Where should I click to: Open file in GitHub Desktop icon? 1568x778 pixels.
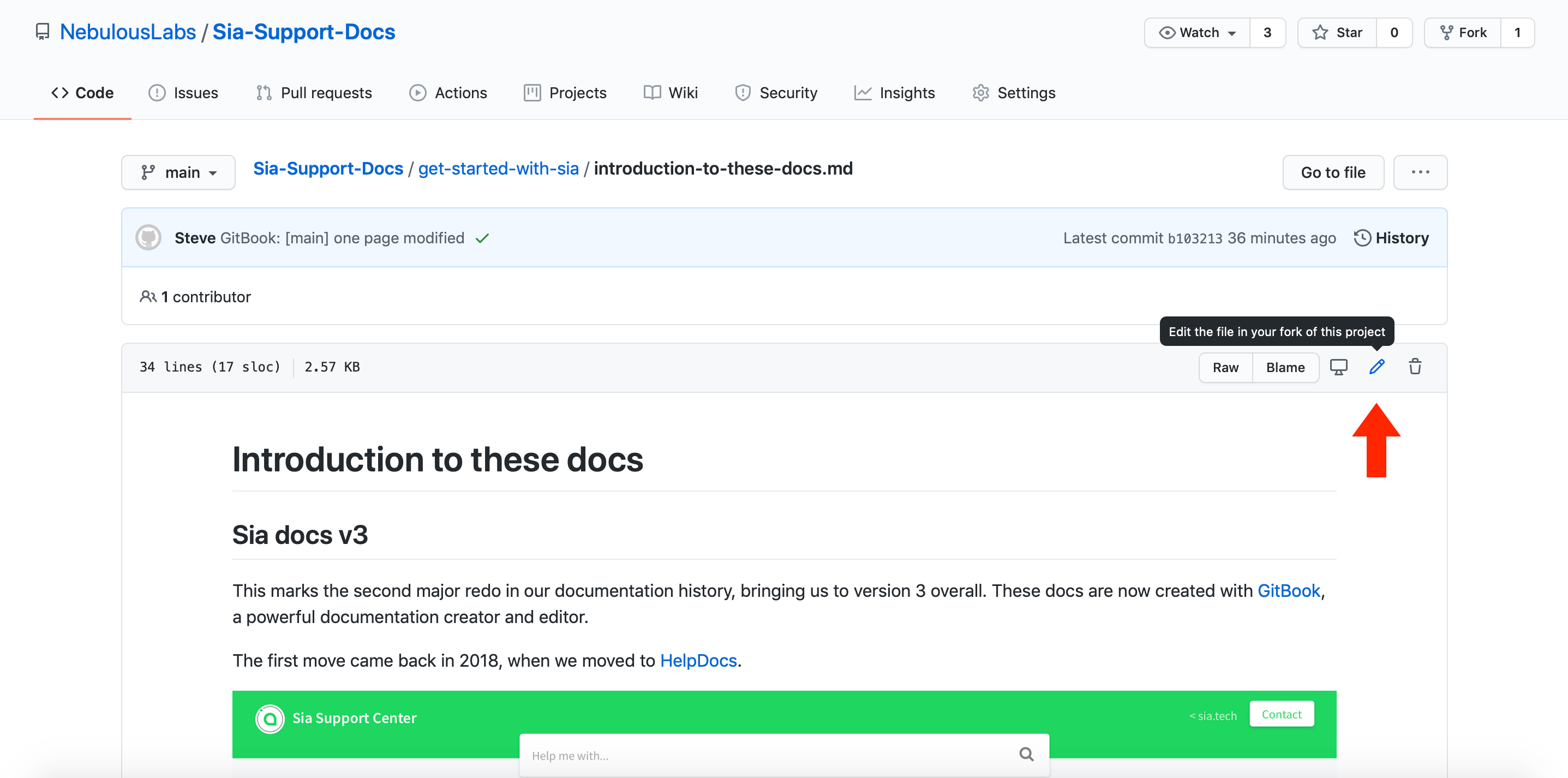pyautogui.click(x=1338, y=367)
